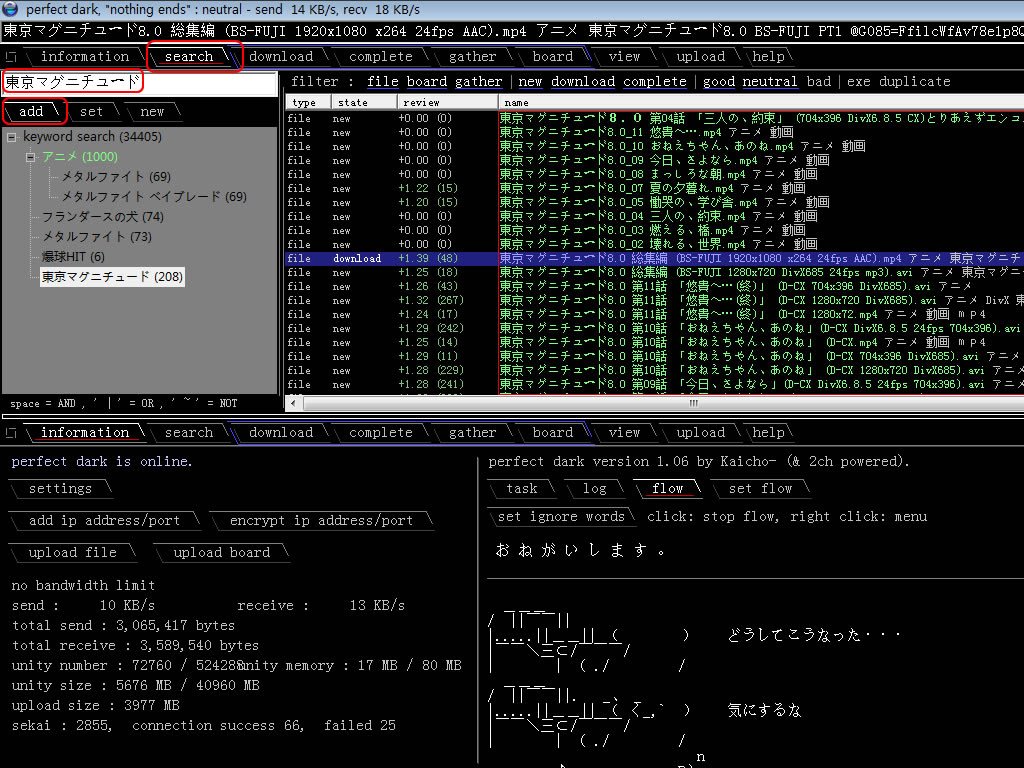Open the upper search tab
Image resolution: width=1024 pixels, height=768 pixels.
[189, 57]
